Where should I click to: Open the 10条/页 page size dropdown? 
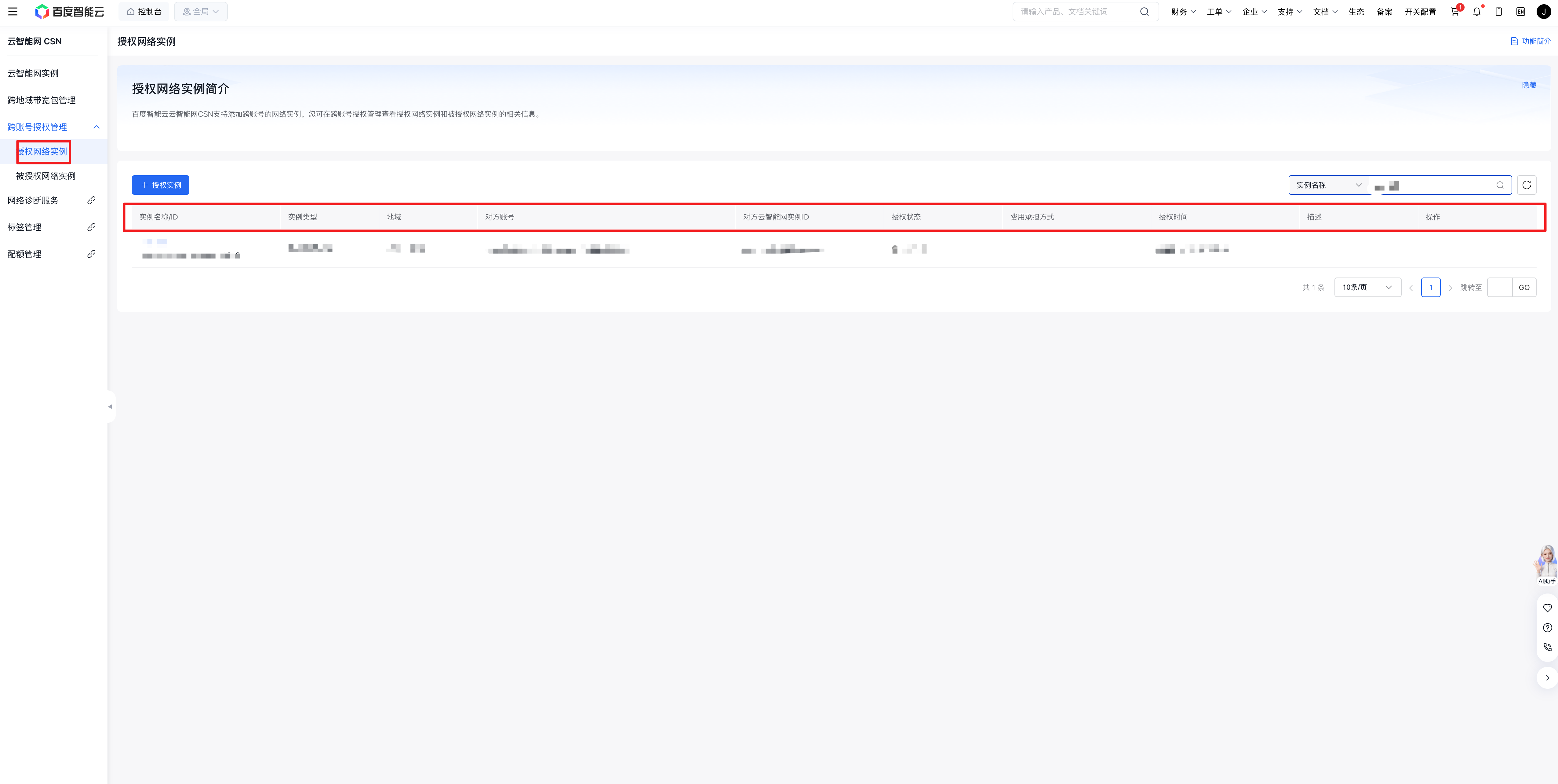pos(1367,287)
